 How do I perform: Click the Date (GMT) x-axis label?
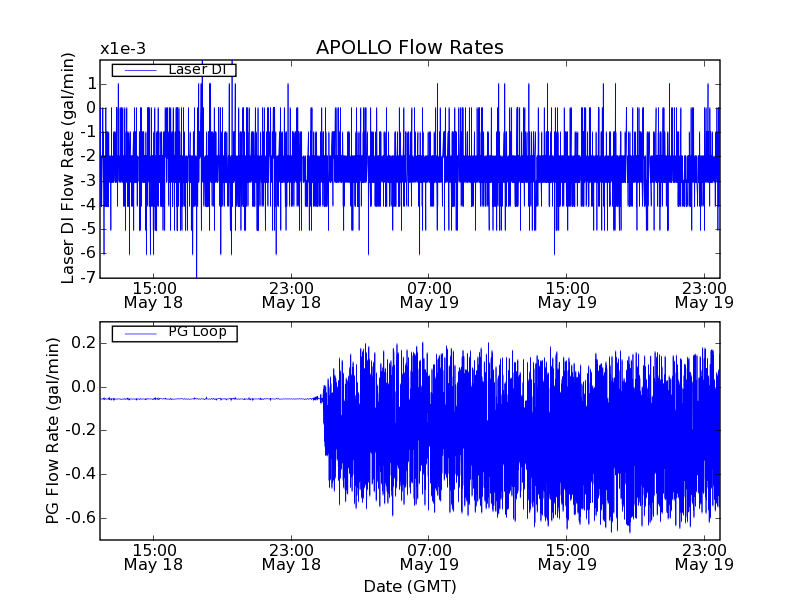click(x=409, y=586)
